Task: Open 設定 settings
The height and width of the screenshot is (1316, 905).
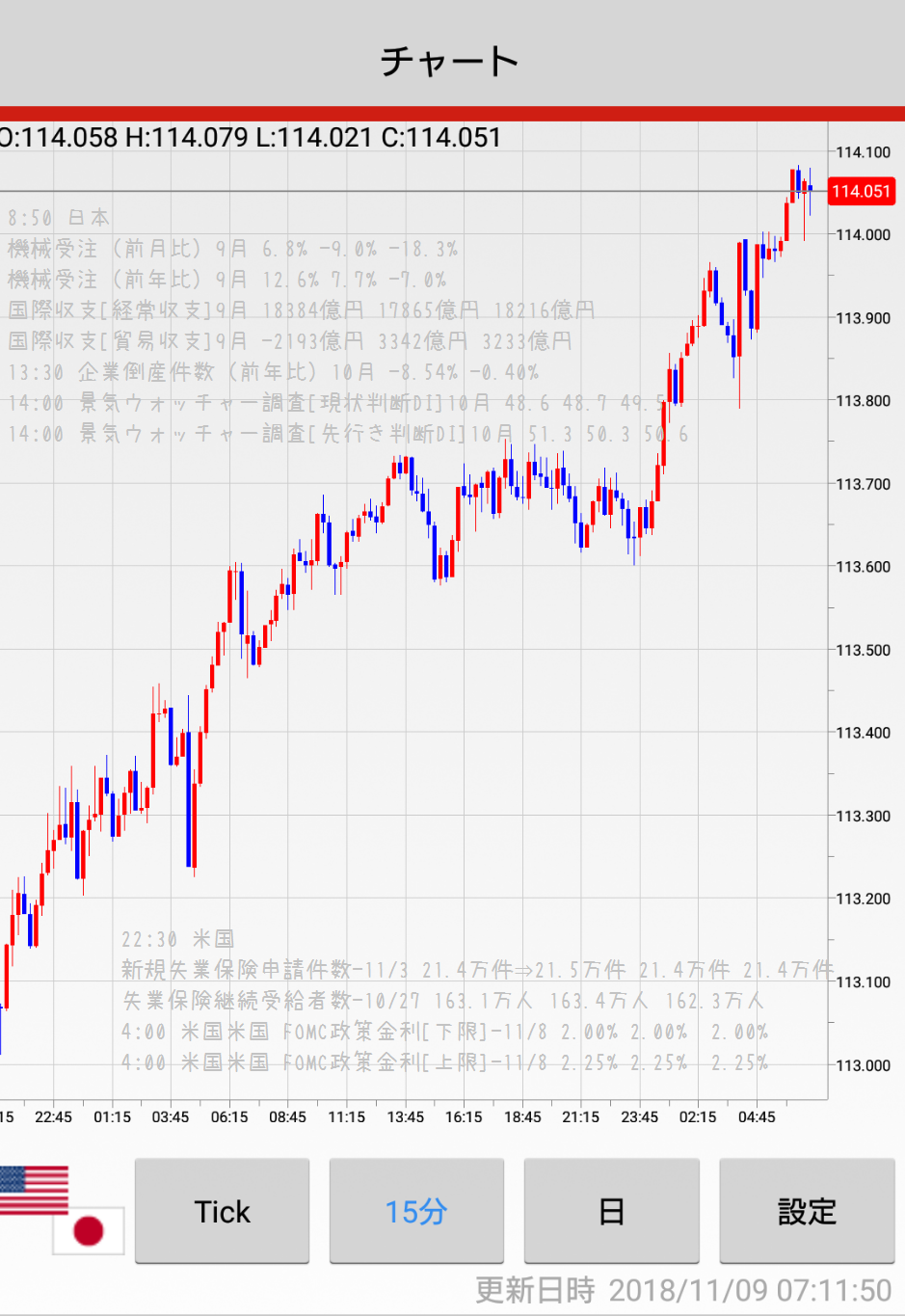Action: coord(807,1211)
